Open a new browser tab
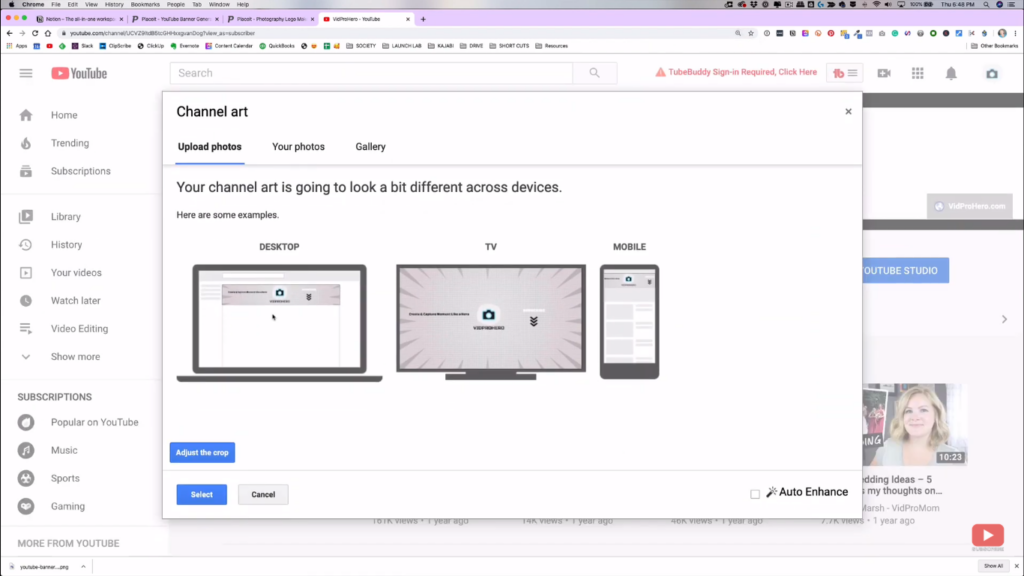Image resolution: width=1024 pixels, height=576 pixels. [x=423, y=19]
